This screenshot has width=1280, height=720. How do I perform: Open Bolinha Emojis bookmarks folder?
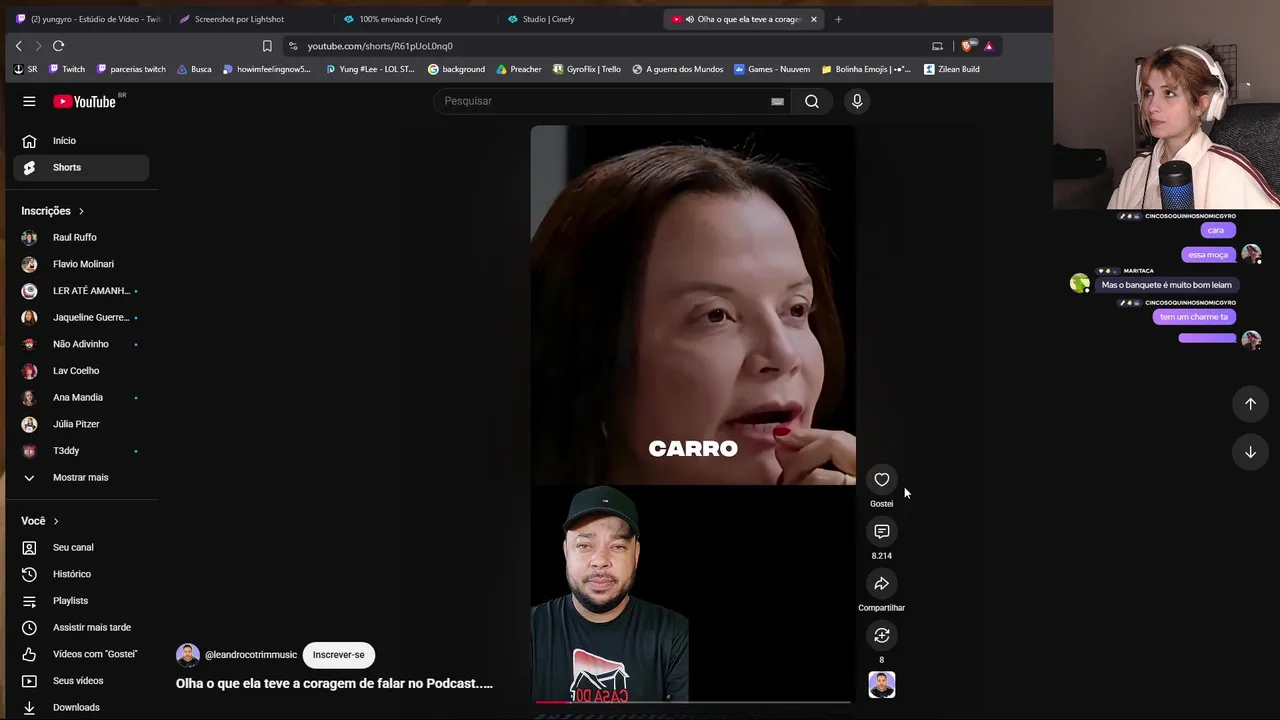pos(866,70)
